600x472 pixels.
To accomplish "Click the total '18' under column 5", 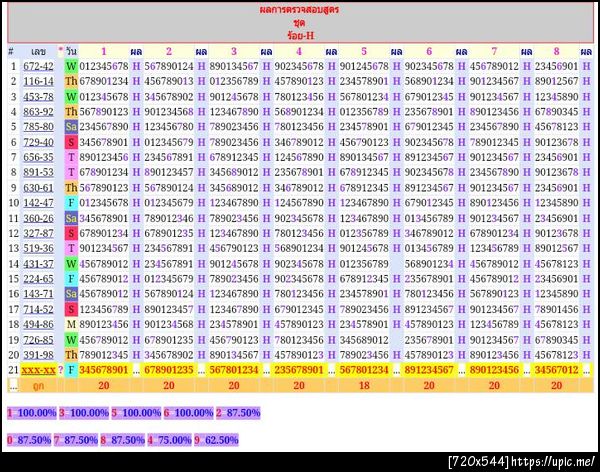I will click(x=364, y=385).
